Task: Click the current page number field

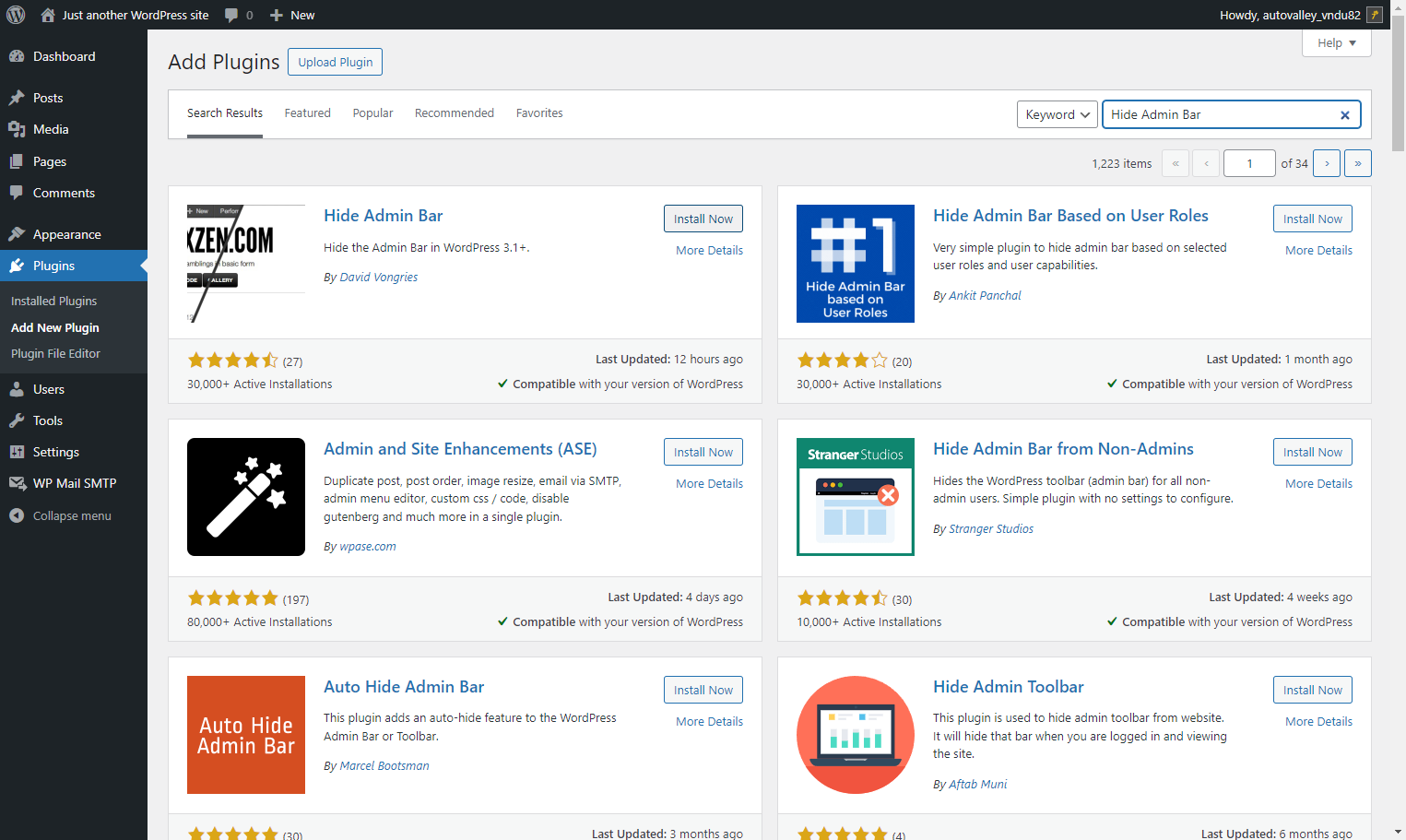Action: pyautogui.click(x=1249, y=163)
